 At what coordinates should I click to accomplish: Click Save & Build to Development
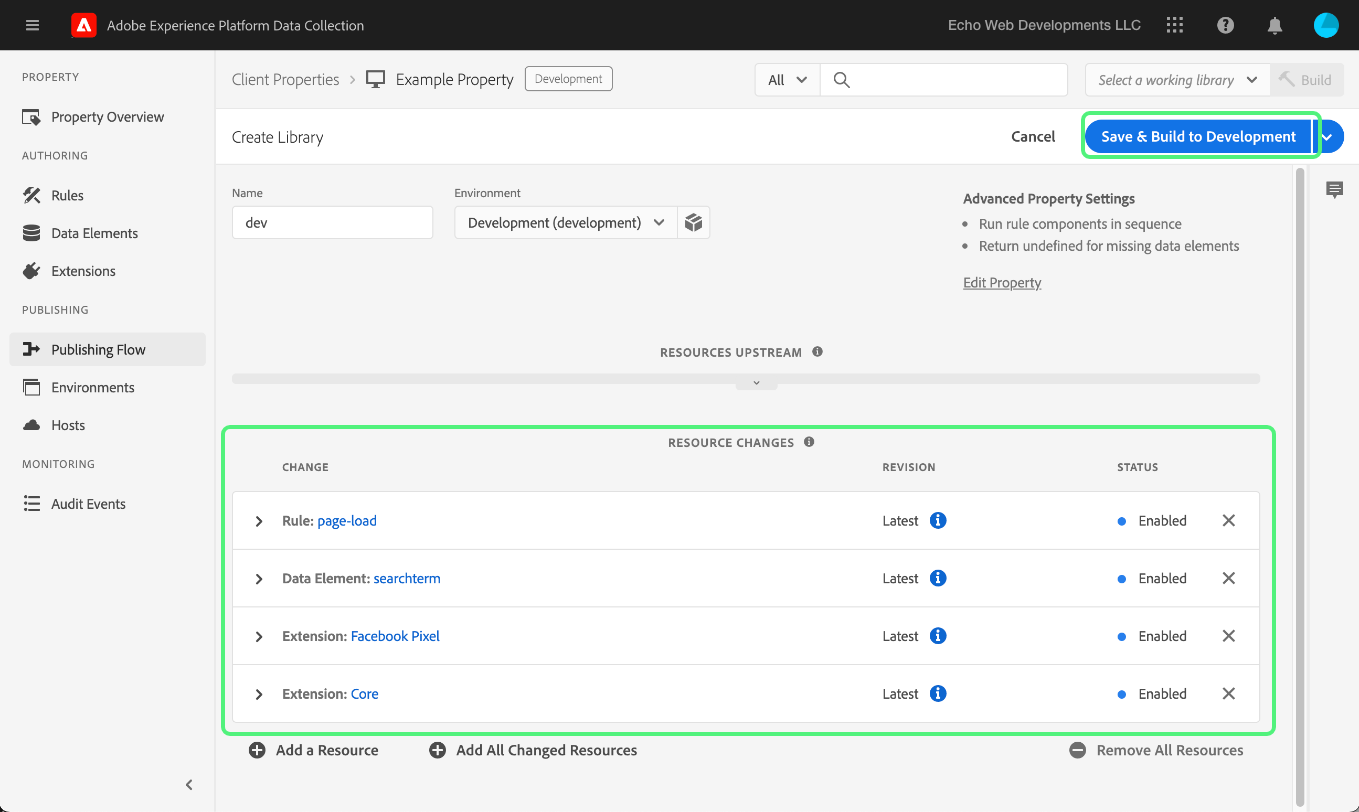coord(1198,137)
